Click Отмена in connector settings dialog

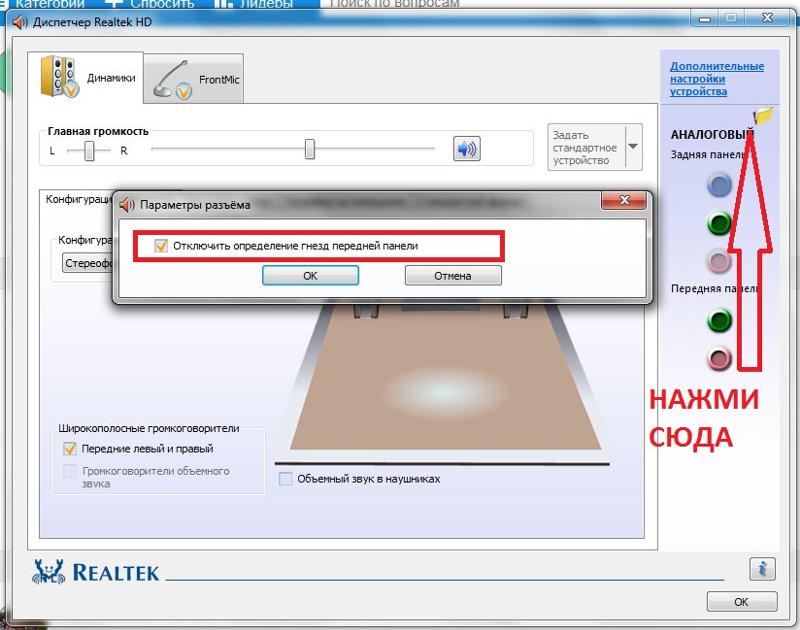coord(453,275)
